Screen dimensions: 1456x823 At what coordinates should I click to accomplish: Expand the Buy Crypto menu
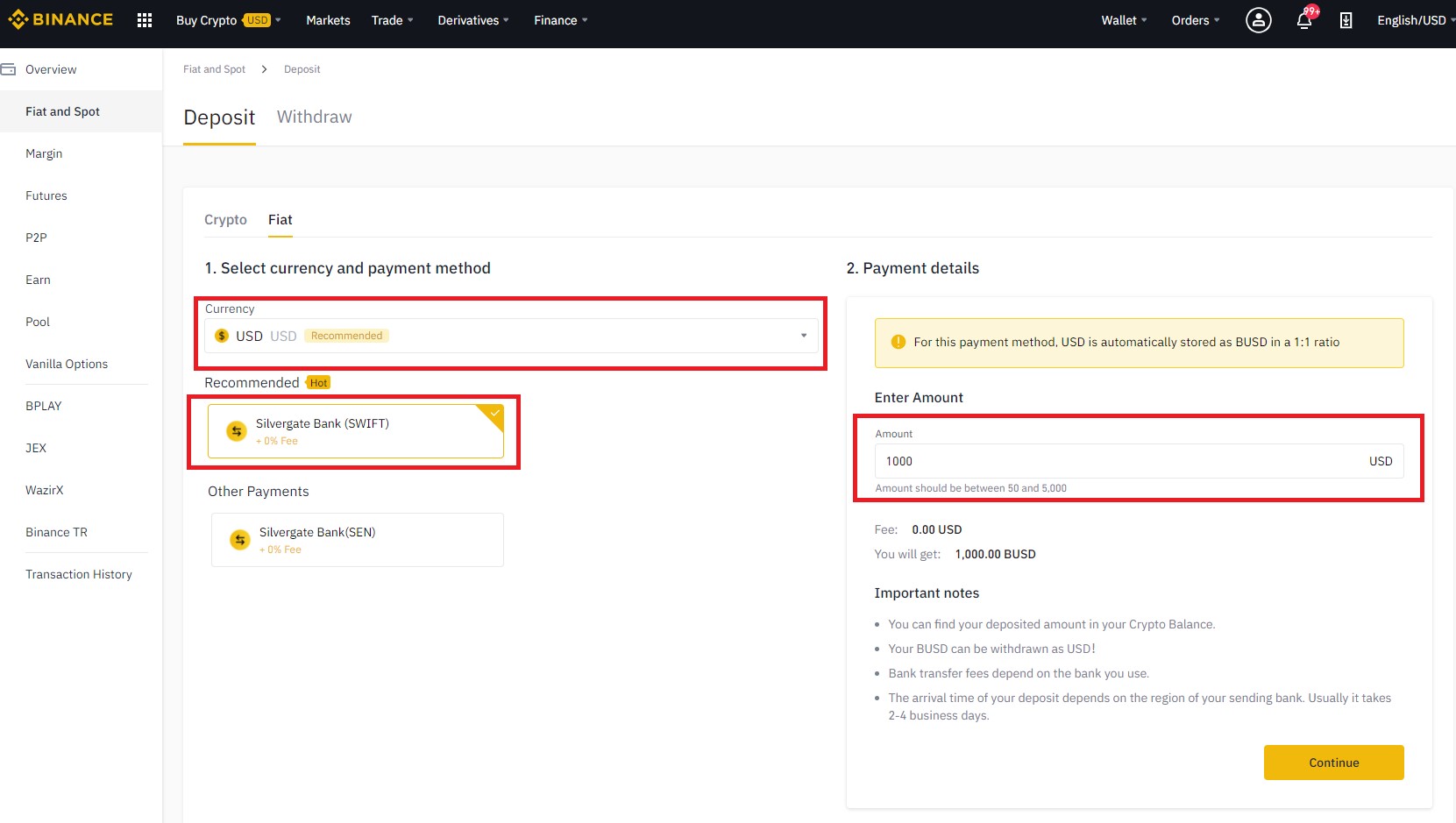pyautogui.click(x=228, y=20)
